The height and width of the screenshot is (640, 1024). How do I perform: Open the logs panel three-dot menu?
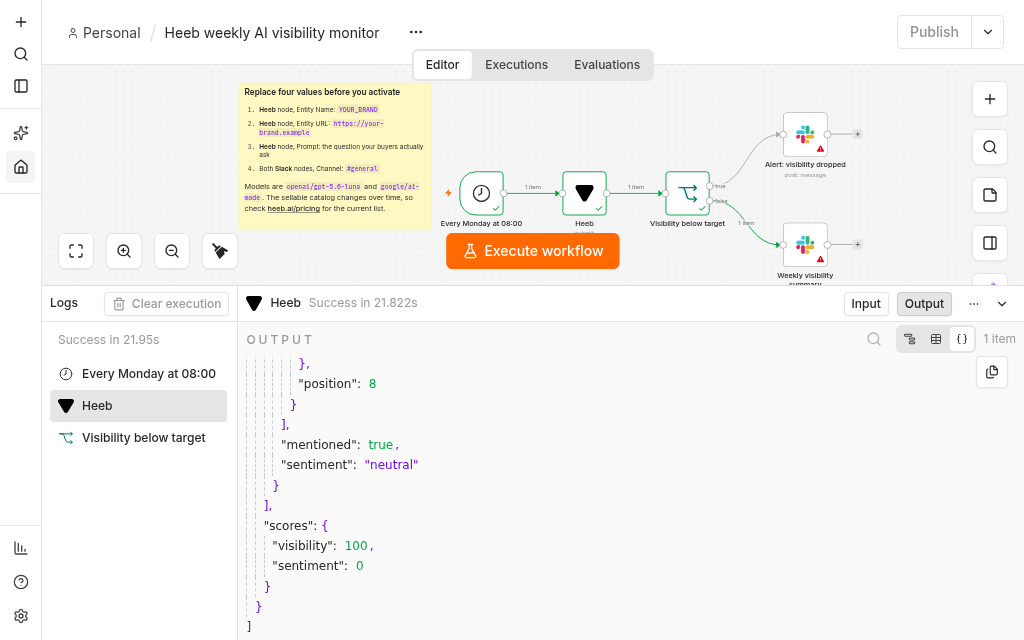click(x=974, y=304)
